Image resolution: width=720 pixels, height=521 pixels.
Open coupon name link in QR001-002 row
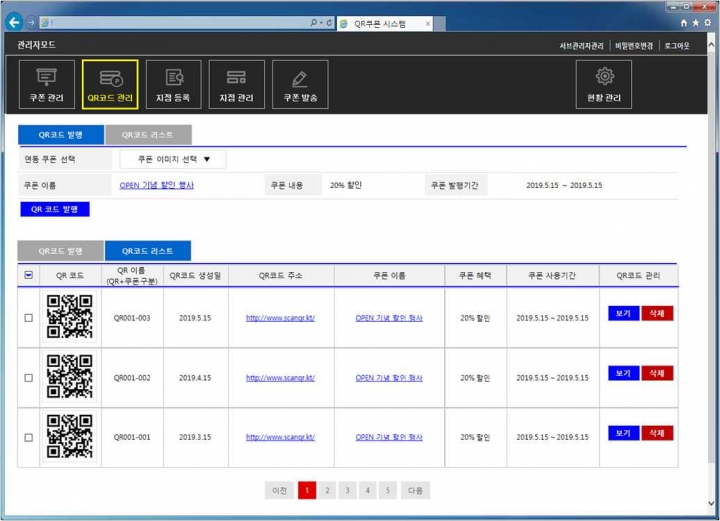[389, 378]
